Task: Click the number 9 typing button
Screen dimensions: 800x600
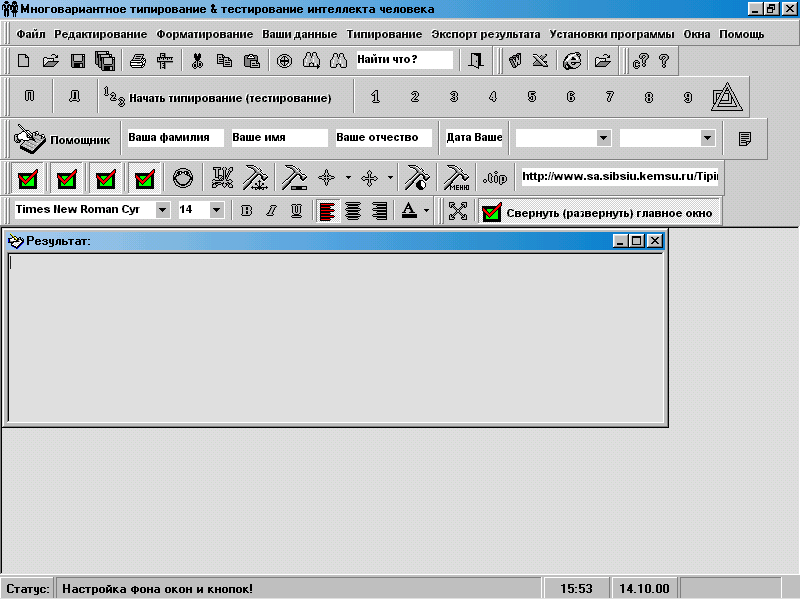Action: click(x=688, y=97)
